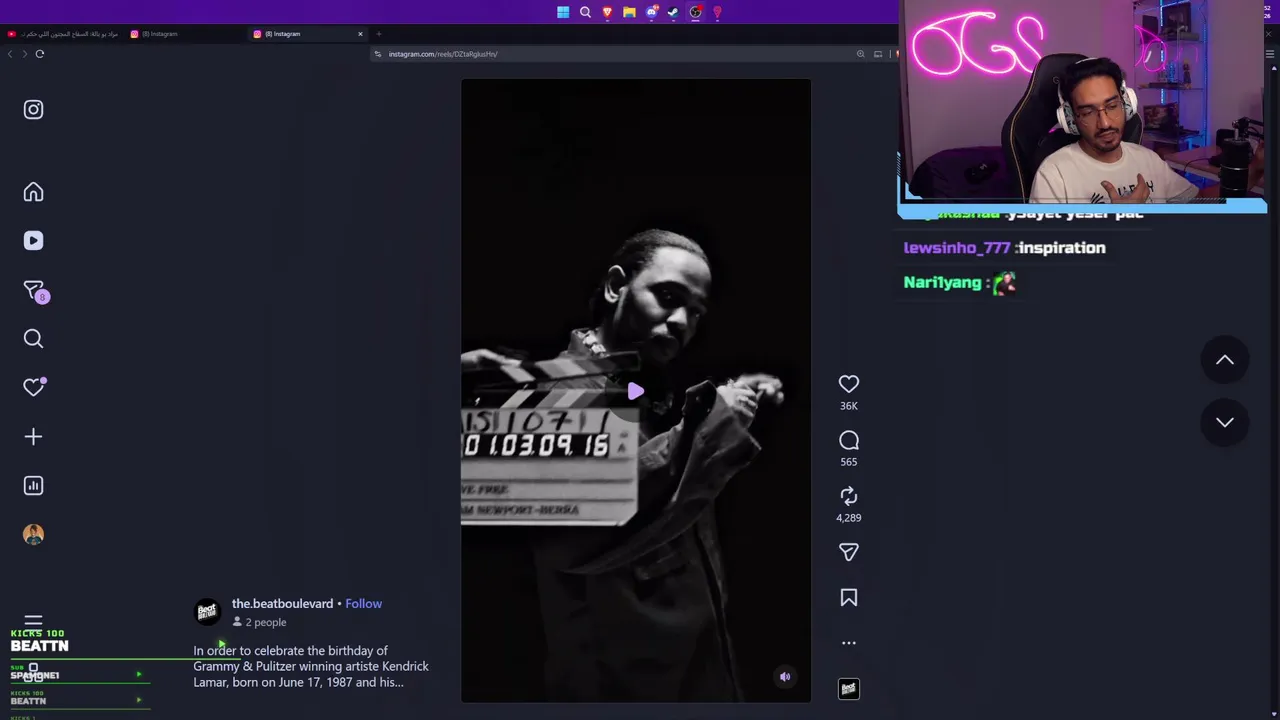1280x720 pixels.
Task: Open Steam from the taskbar
Action: pos(673,12)
